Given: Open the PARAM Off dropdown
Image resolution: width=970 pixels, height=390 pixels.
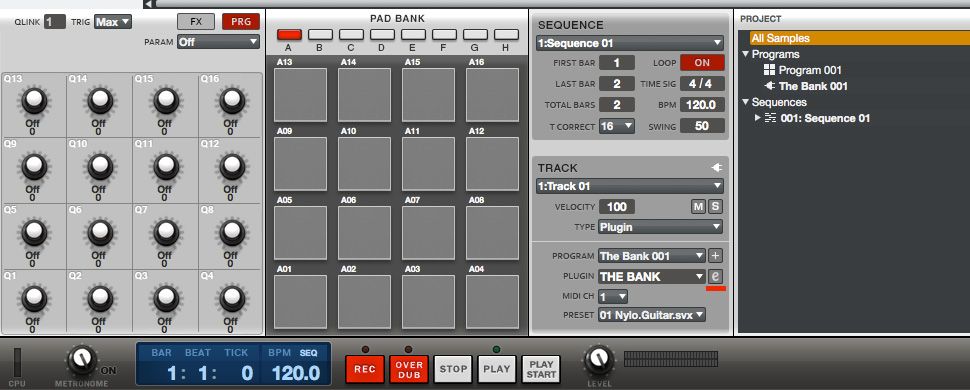Looking at the screenshot, I should click(x=218, y=42).
